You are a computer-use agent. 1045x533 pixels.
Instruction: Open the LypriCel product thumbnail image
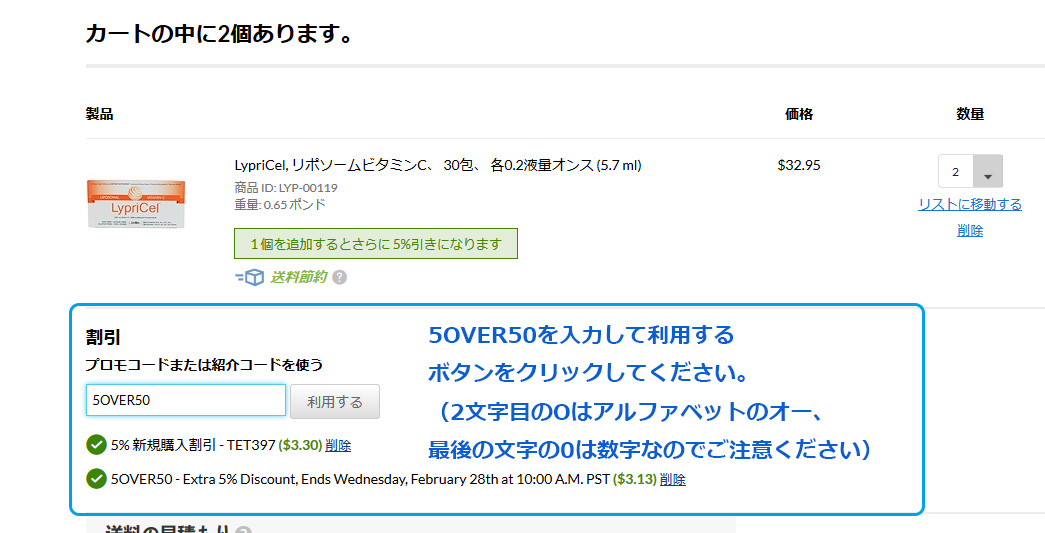[135, 204]
